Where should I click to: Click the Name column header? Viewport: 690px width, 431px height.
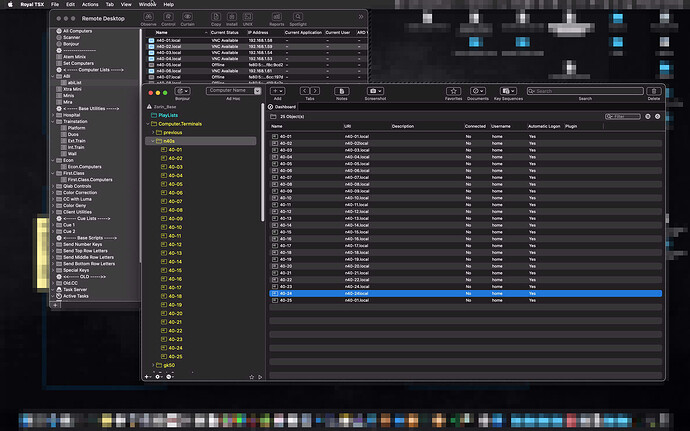tap(278, 127)
